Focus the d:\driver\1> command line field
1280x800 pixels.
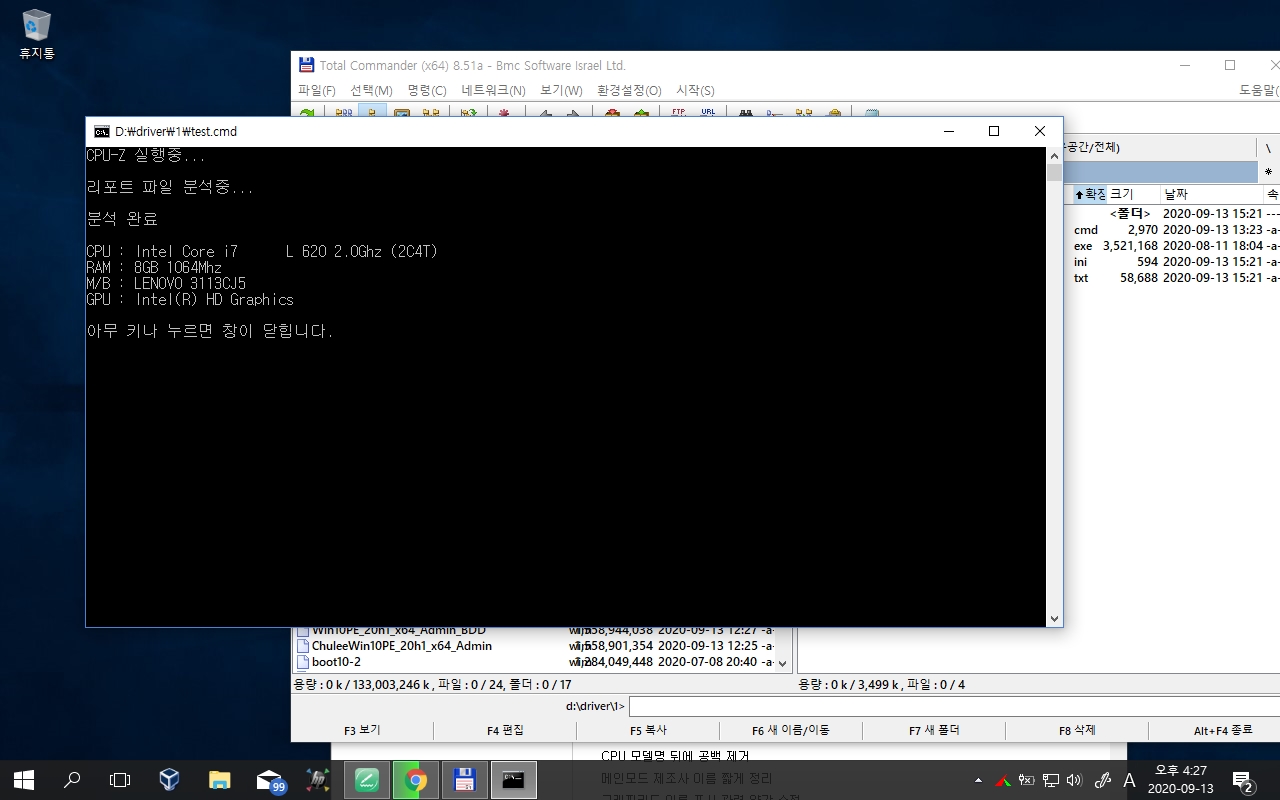pos(954,706)
